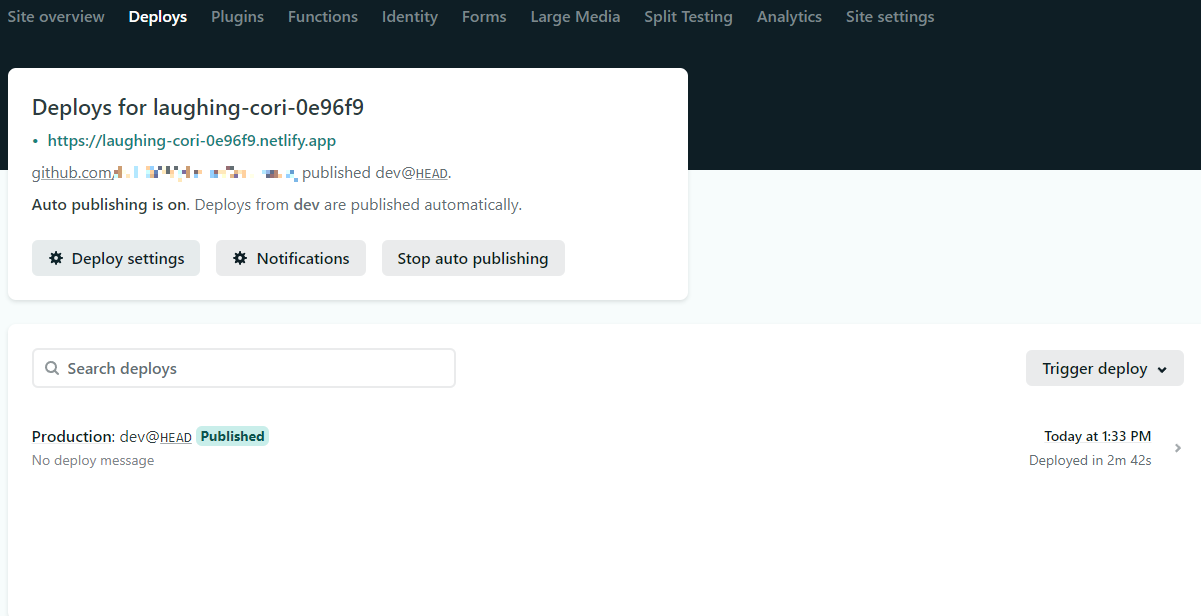Focus the Search deploys field

click(x=244, y=368)
